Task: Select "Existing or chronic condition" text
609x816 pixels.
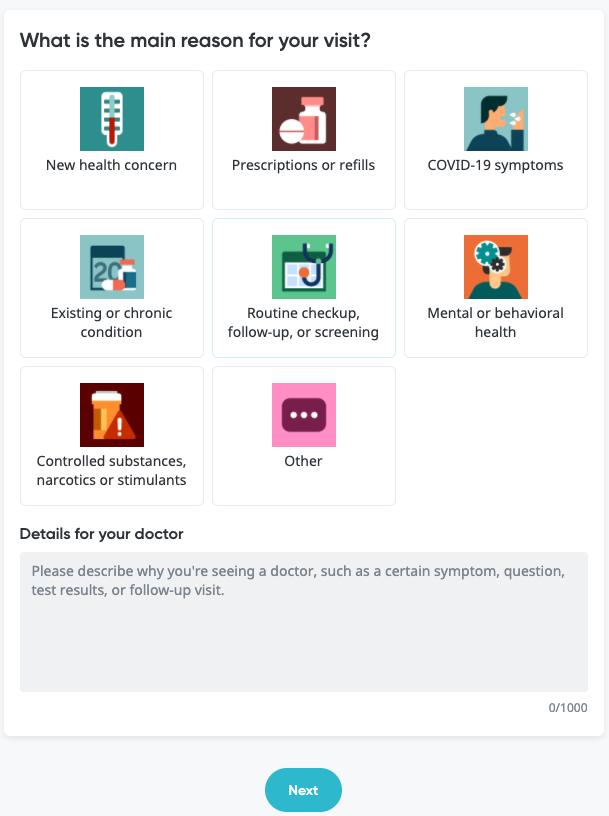Action: tap(111, 322)
